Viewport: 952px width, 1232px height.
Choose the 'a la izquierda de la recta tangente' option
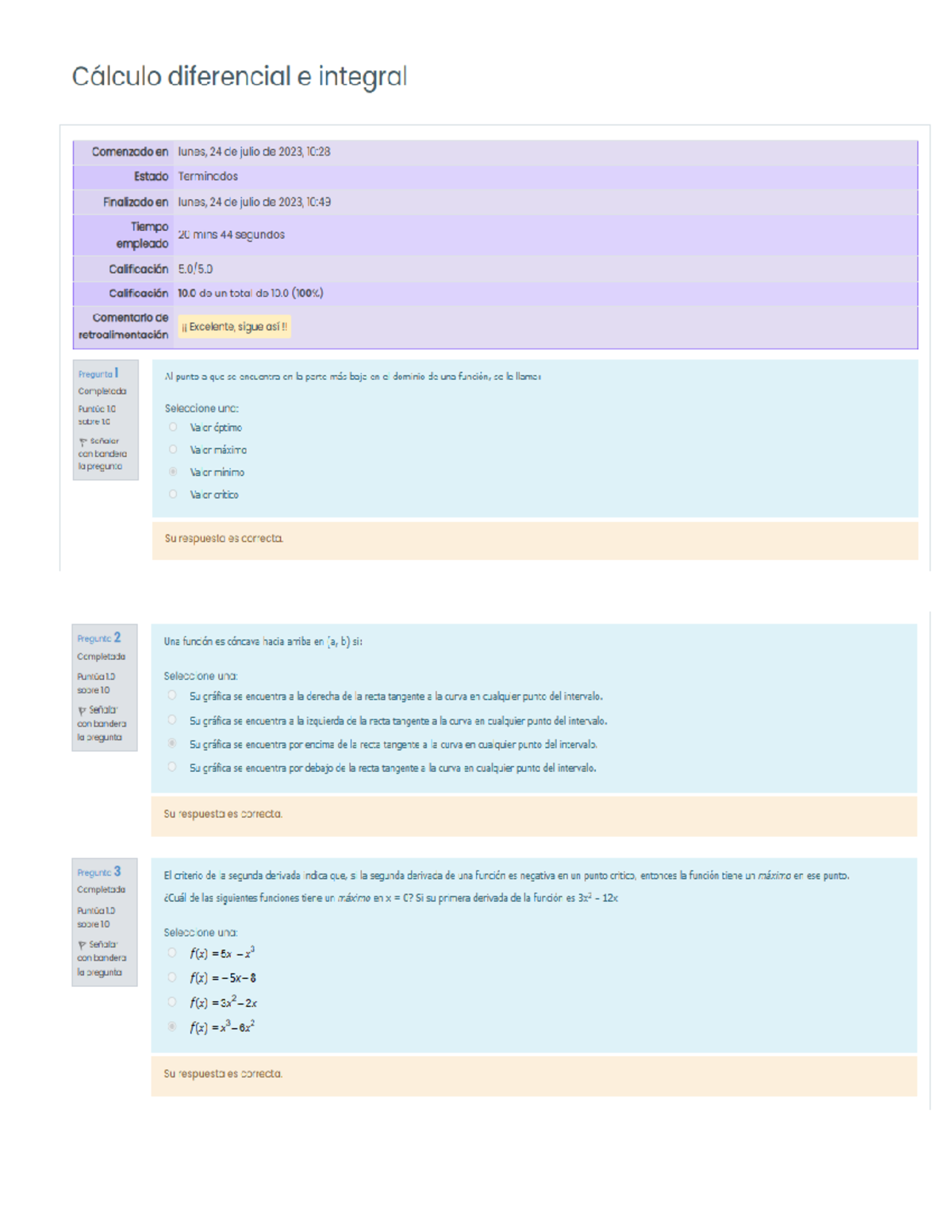point(172,720)
